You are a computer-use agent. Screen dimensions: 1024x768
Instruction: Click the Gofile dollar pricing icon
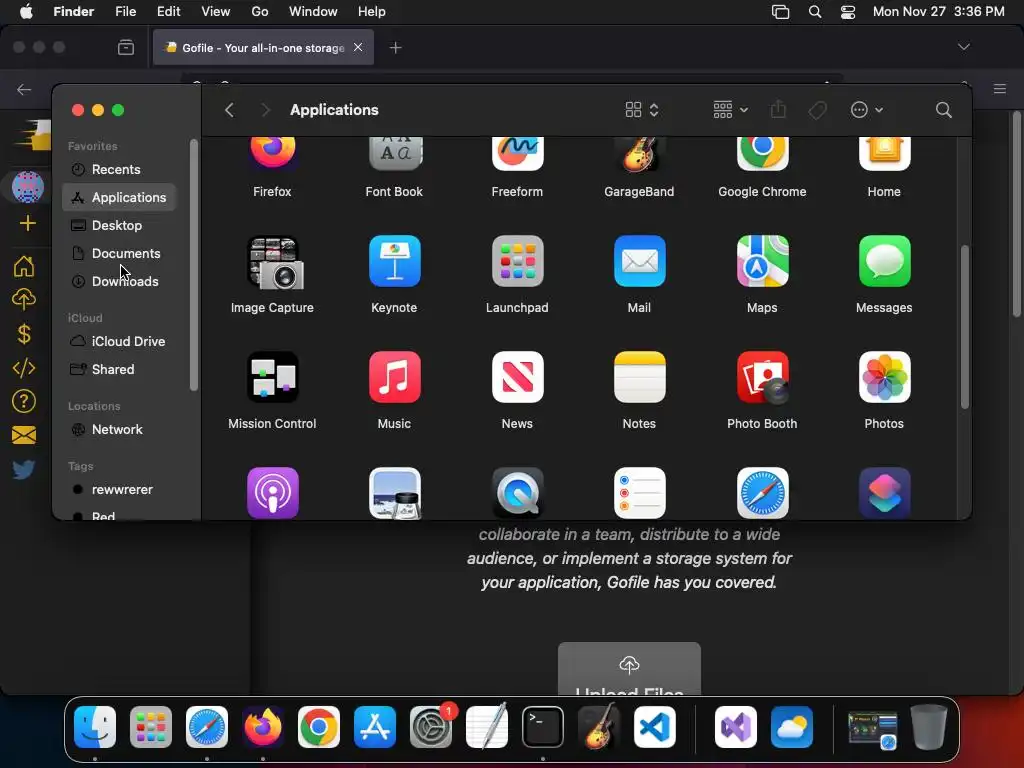click(x=24, y=334)
